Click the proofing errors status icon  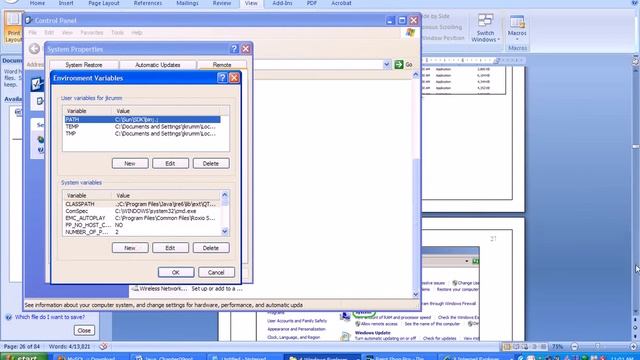[x=103, y=347]
